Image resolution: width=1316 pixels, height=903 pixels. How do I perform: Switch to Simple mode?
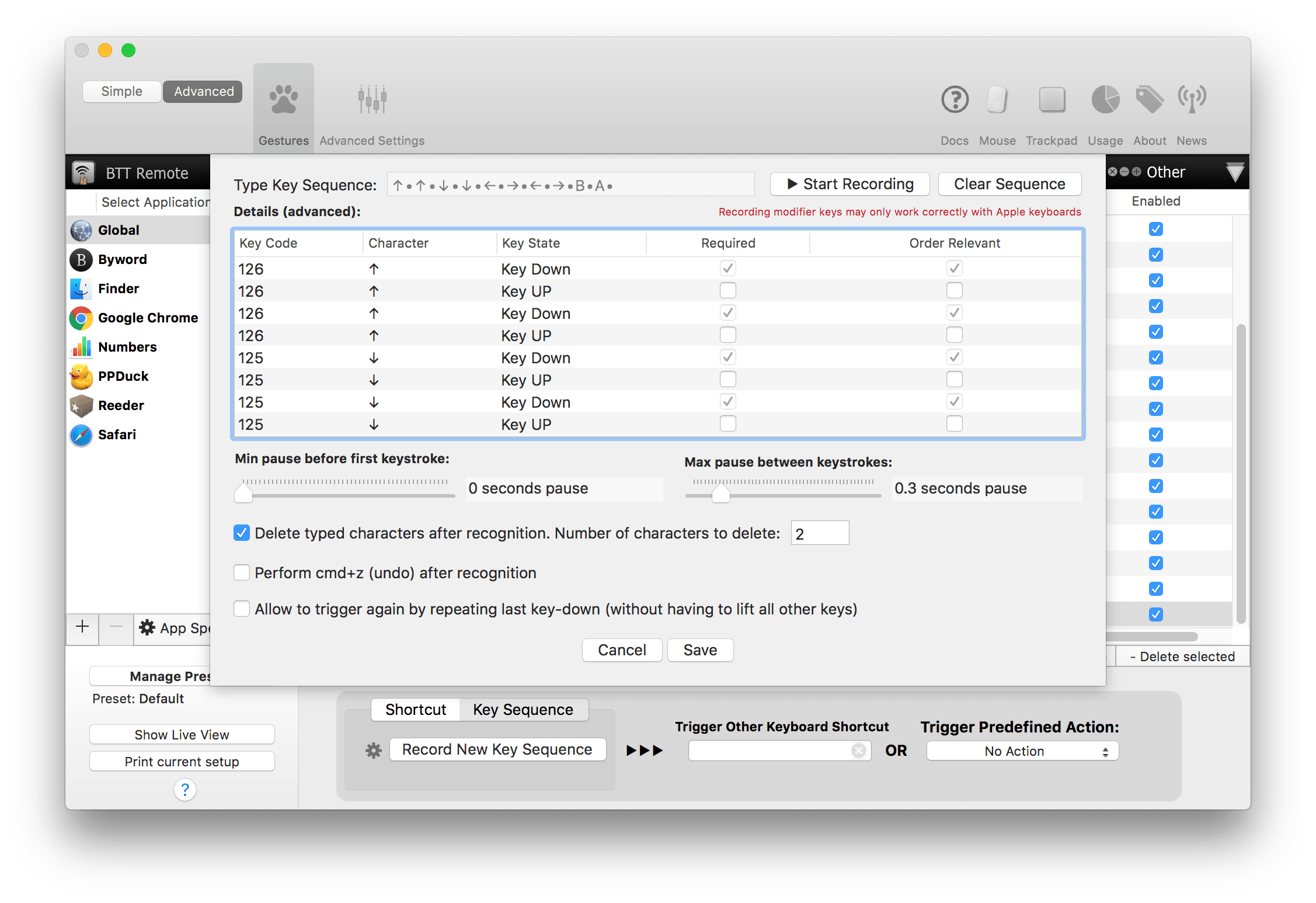click(121, 91)
